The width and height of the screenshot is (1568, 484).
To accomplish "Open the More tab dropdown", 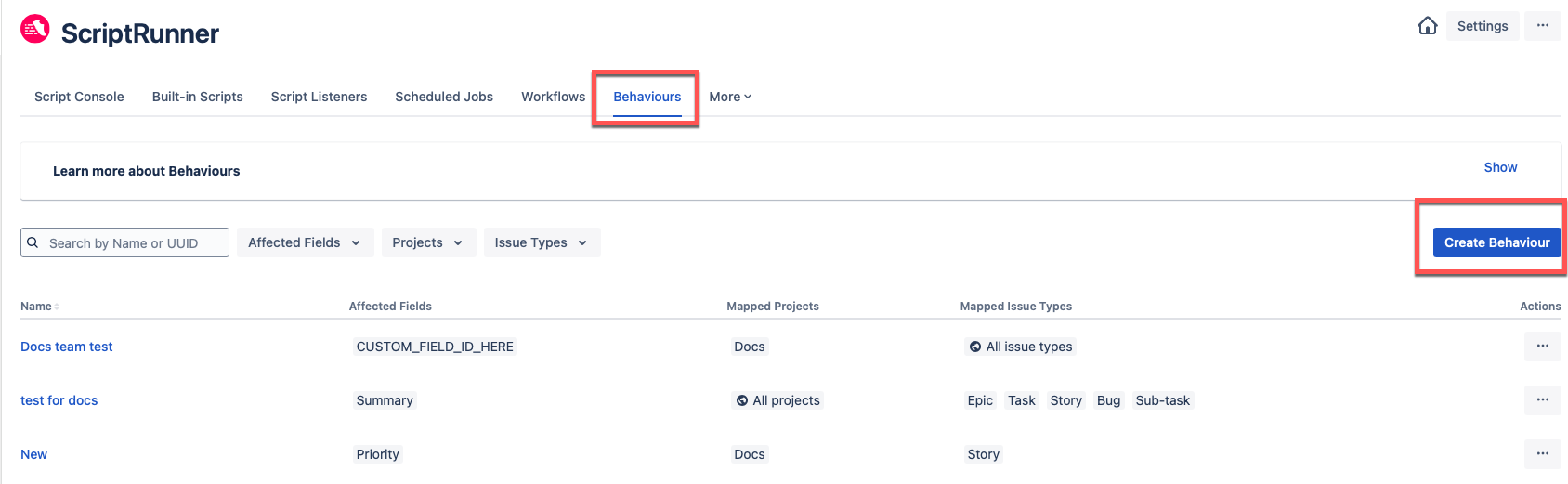I will click(730, 97).
